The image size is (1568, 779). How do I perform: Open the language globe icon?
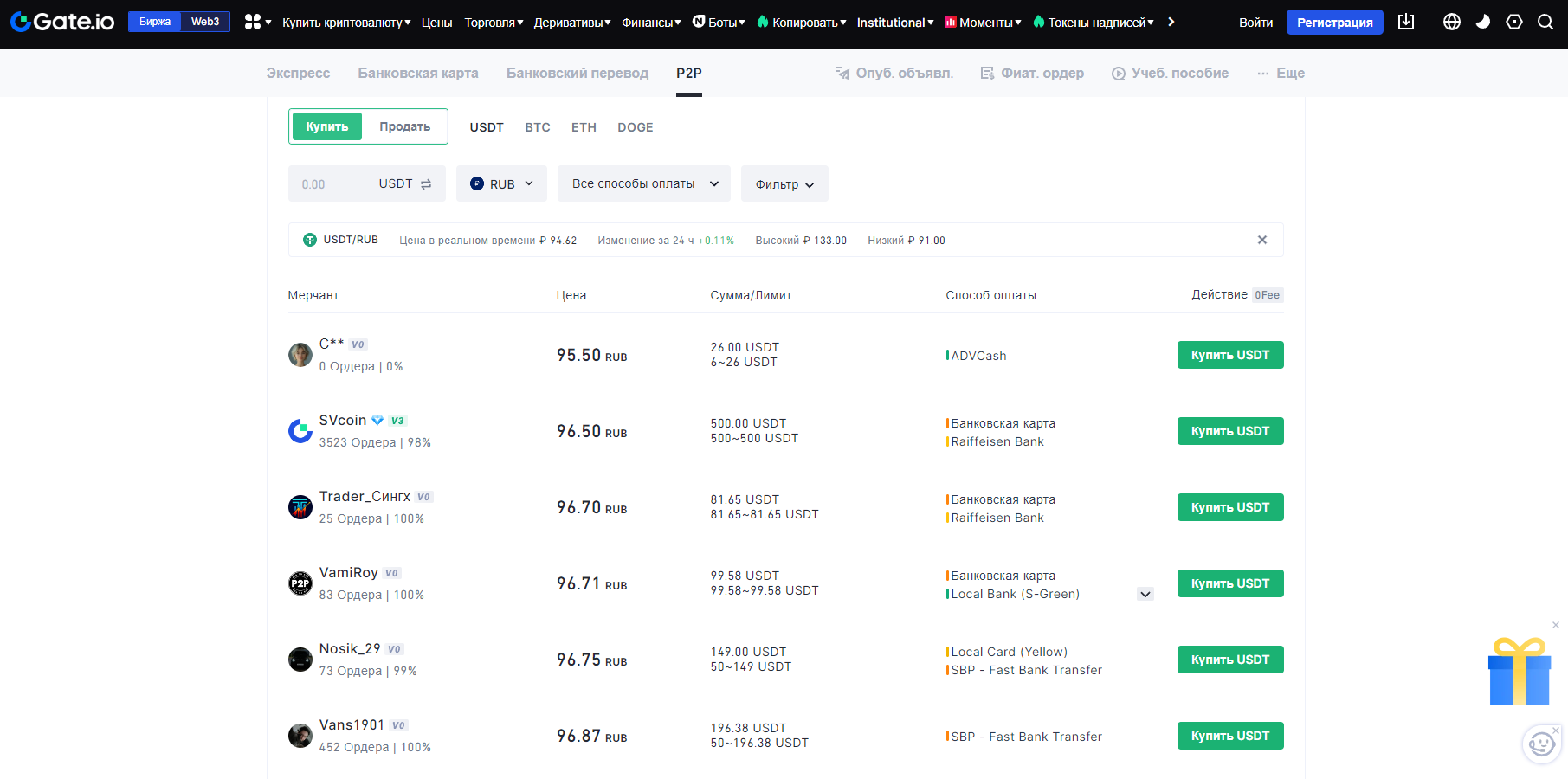(x=1452, y=22)
